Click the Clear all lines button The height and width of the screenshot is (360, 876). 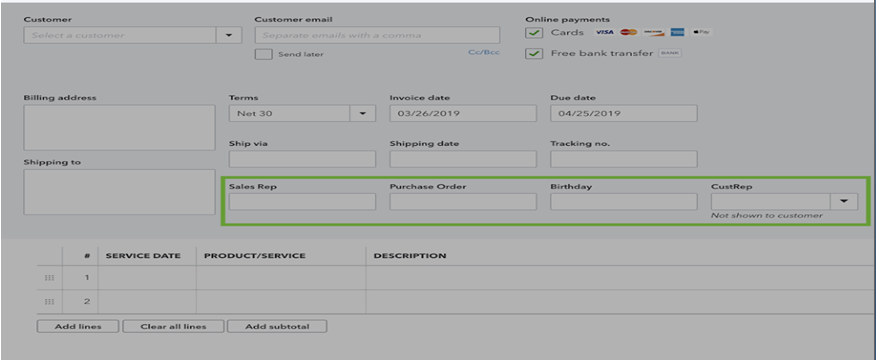pyautogui.click(x=173, y=326)
